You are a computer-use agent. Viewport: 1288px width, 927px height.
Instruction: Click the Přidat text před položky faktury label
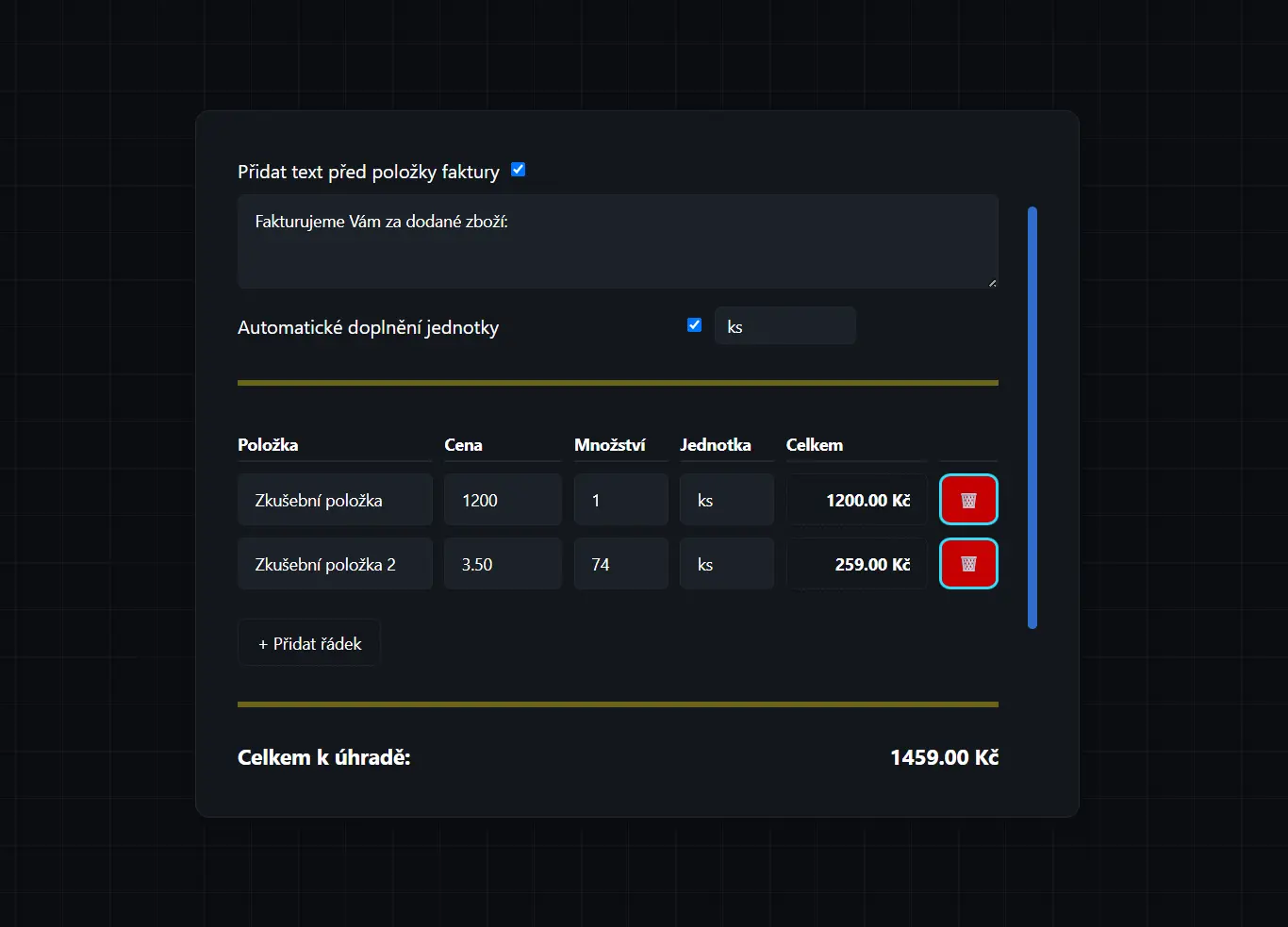[369, 172]
